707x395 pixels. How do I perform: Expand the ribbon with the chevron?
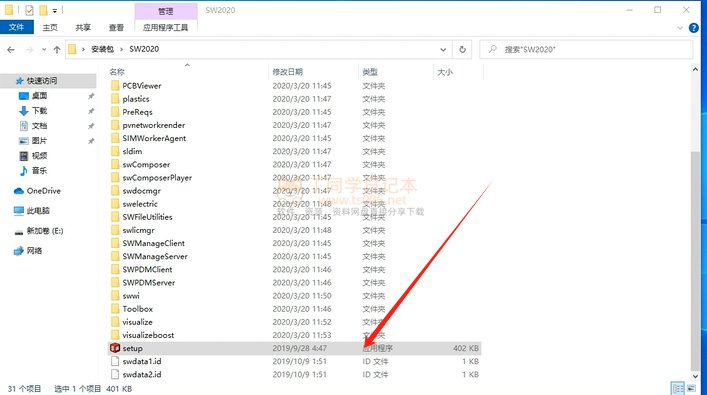point(680,28)
